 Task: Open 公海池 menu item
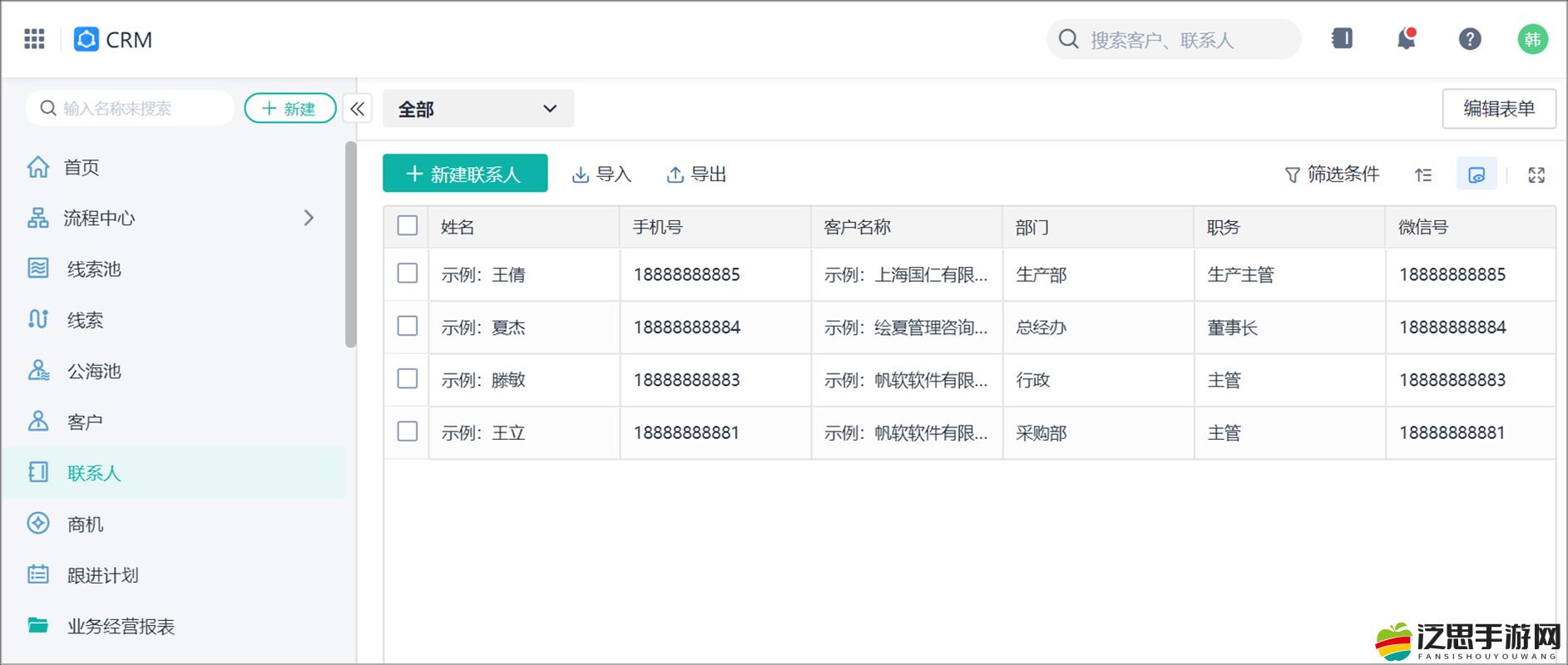click(172, 371)
